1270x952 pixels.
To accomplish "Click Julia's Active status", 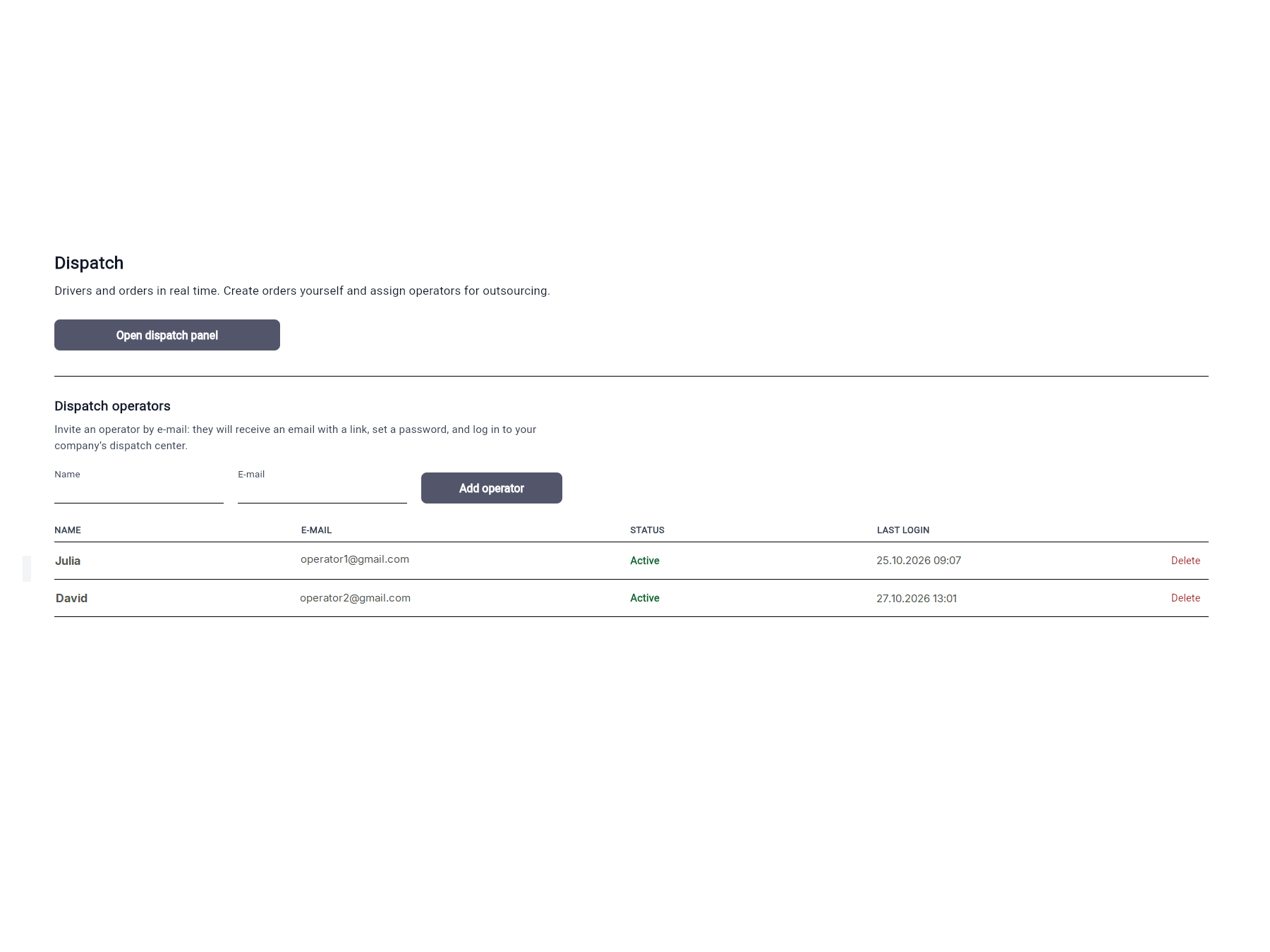I will (x=645, y=561).
